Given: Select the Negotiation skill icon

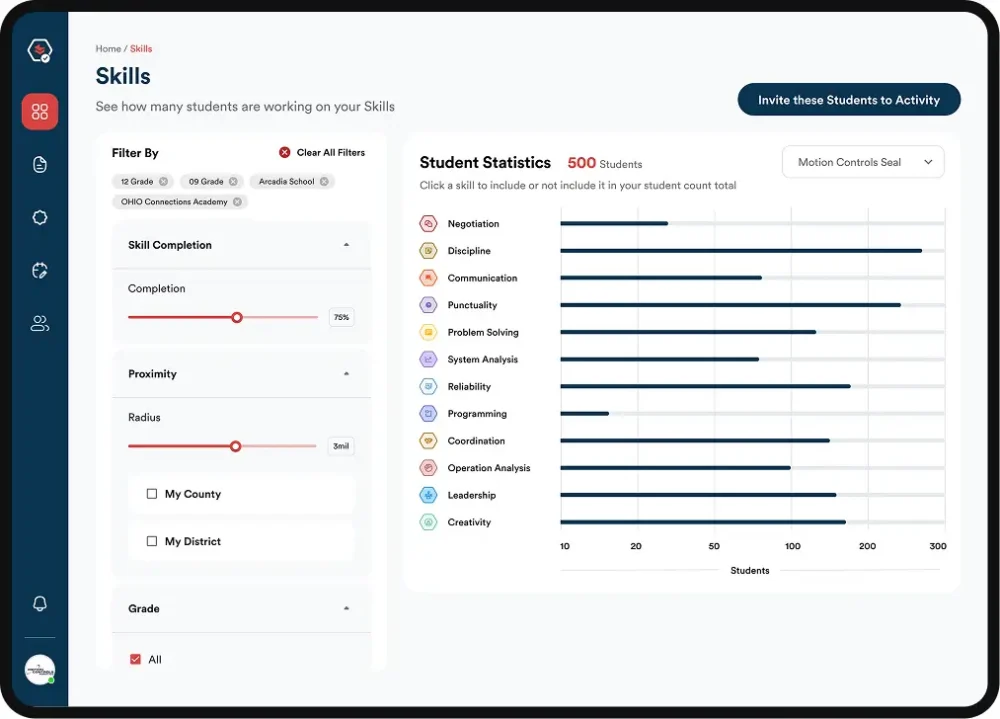Looking at the screenshot, I should (x=428, y=224).
